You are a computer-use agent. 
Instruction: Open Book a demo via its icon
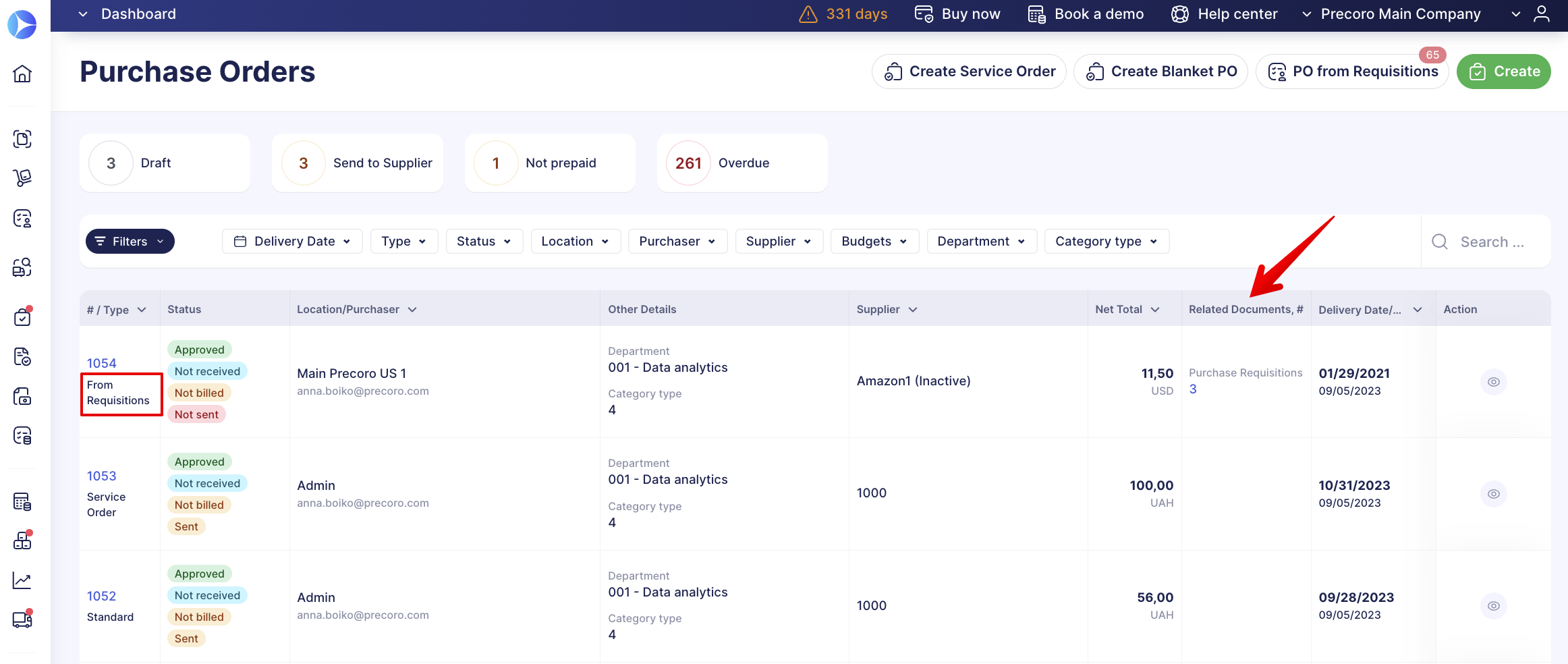pos(1036,13)
